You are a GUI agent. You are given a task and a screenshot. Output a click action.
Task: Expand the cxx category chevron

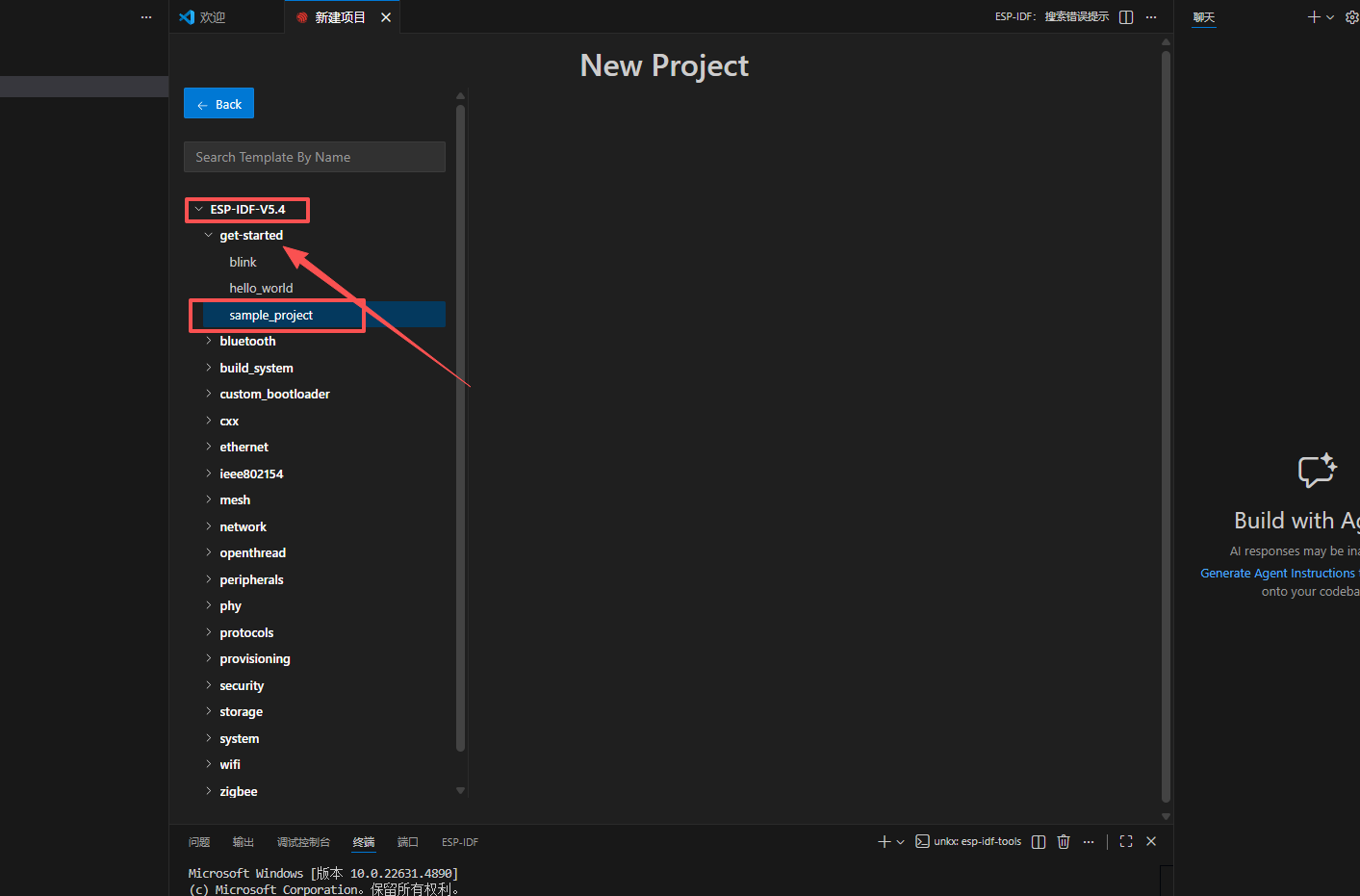tap(208, 421)
